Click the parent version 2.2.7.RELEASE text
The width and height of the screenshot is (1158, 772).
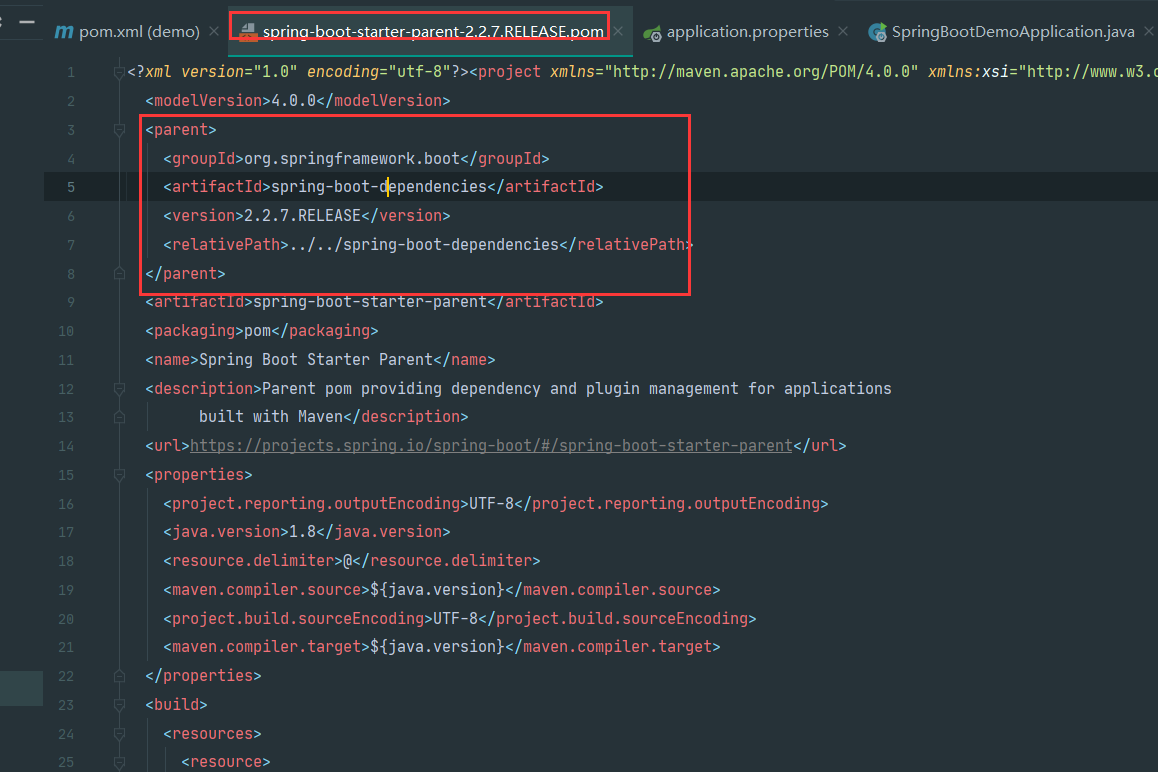click(302, 216)
